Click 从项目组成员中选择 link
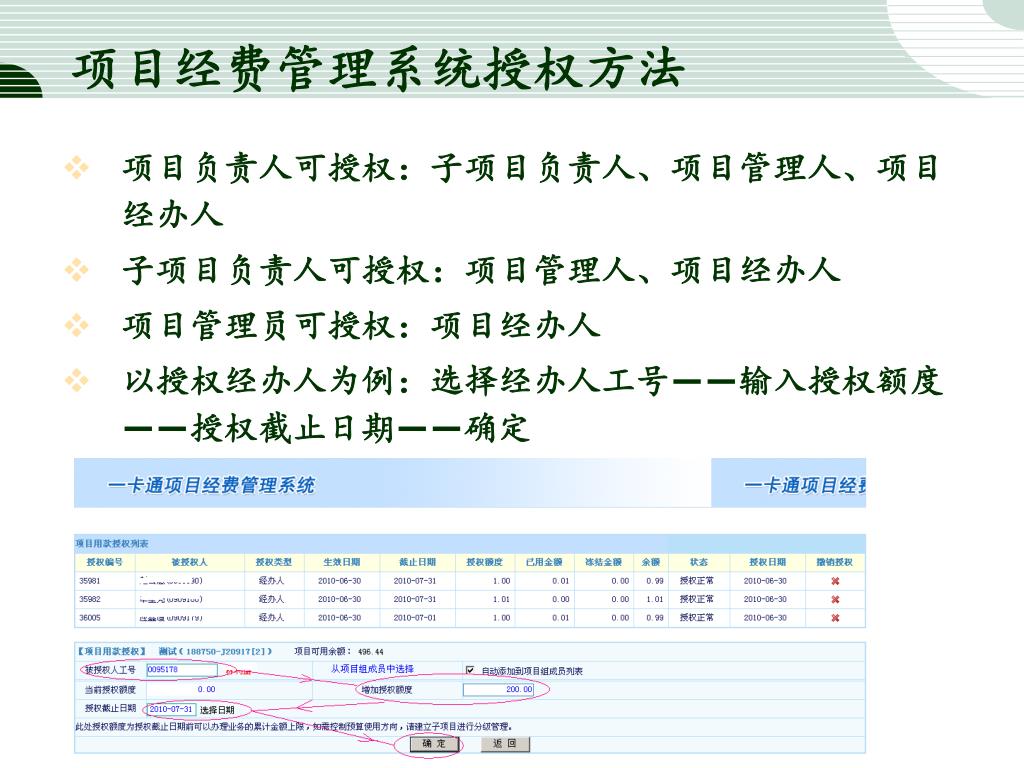Screen dimensions: 1024x768 (x=372, y=669)
